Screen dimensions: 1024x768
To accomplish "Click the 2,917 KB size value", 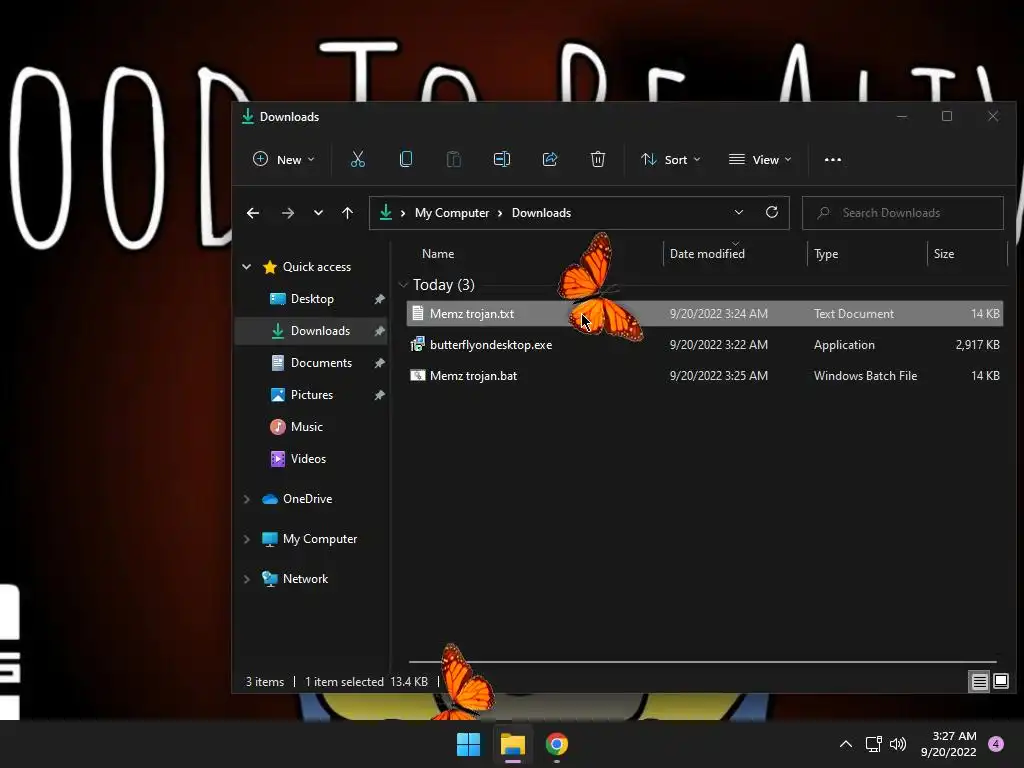I will point(977,345).
